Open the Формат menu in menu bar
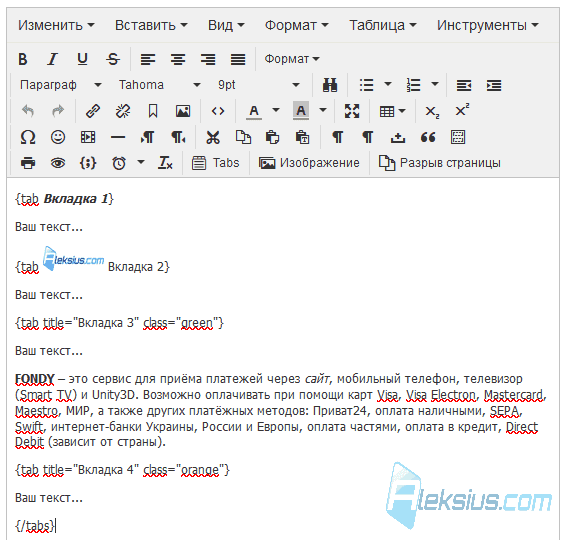This screenshot has height=540, width=564. click(297, 25)
